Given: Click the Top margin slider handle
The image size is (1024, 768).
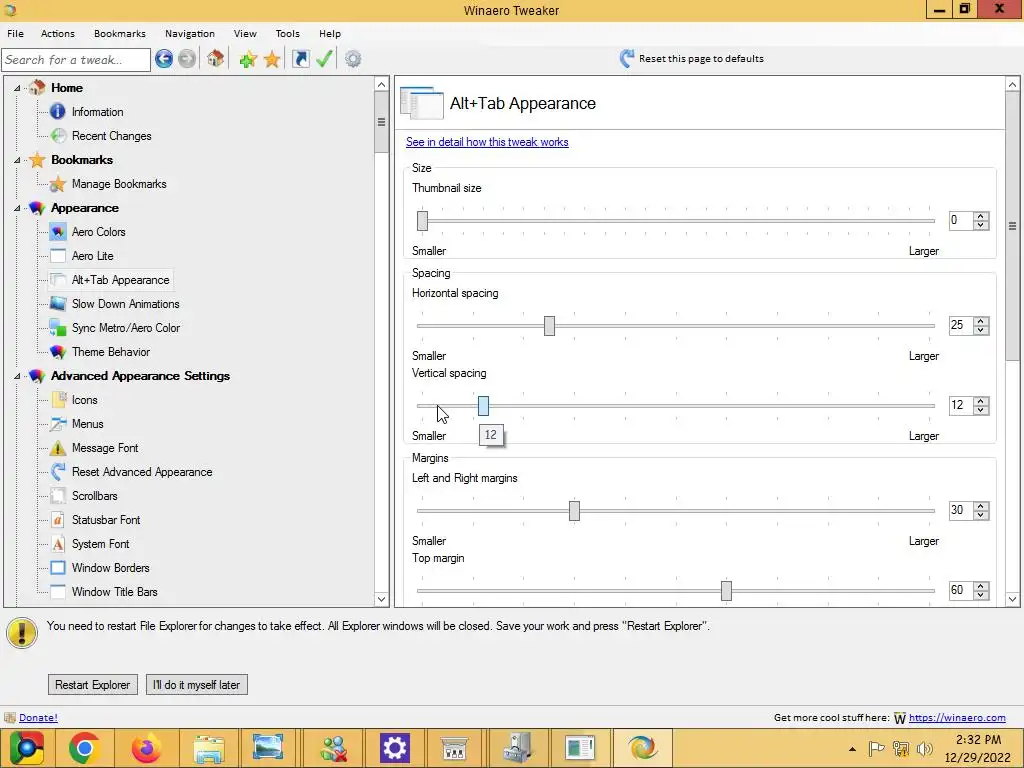Looking at the screenshot, I should (726, 591).
